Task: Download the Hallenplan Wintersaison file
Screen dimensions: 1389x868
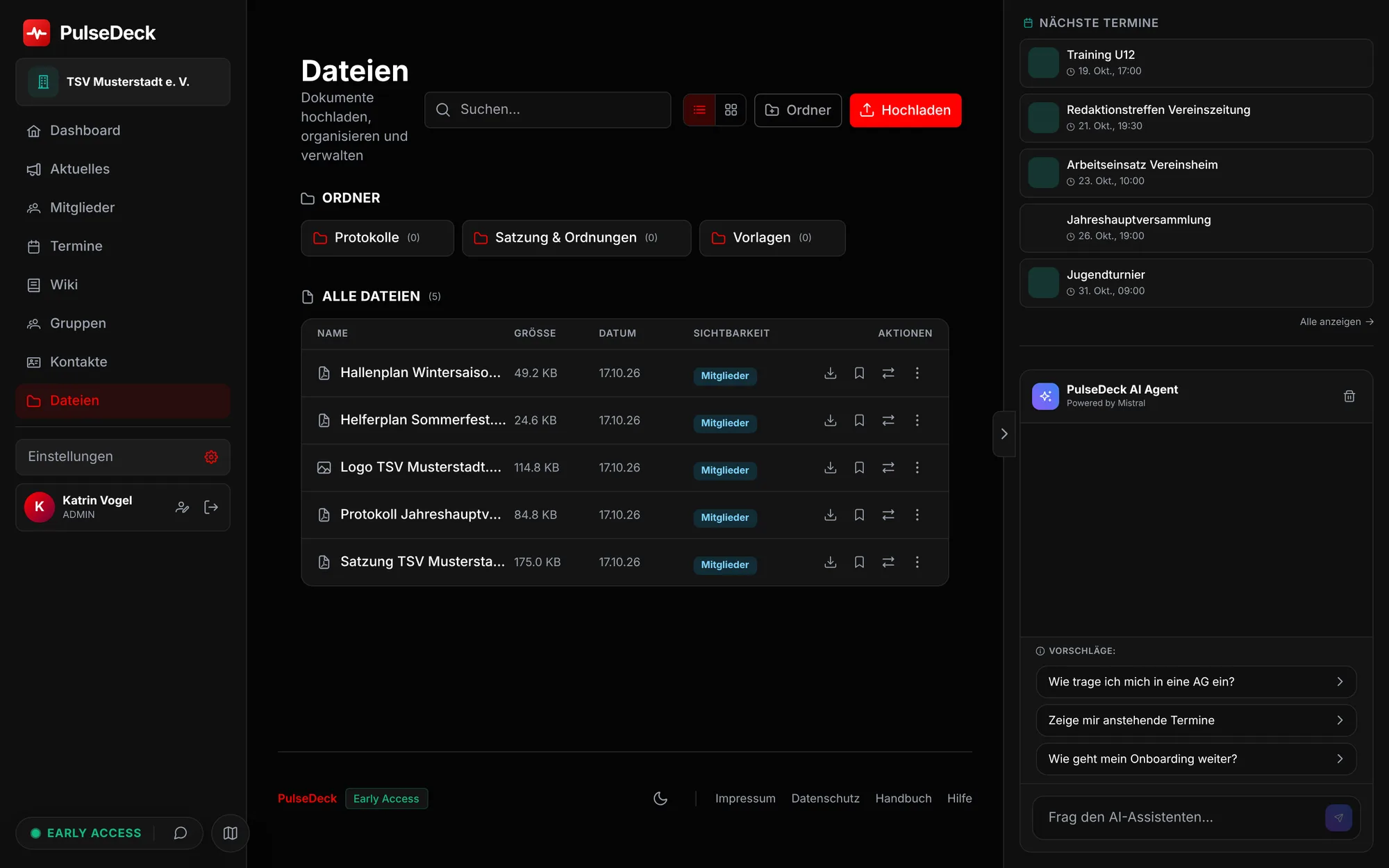Action: coord(830,373)
